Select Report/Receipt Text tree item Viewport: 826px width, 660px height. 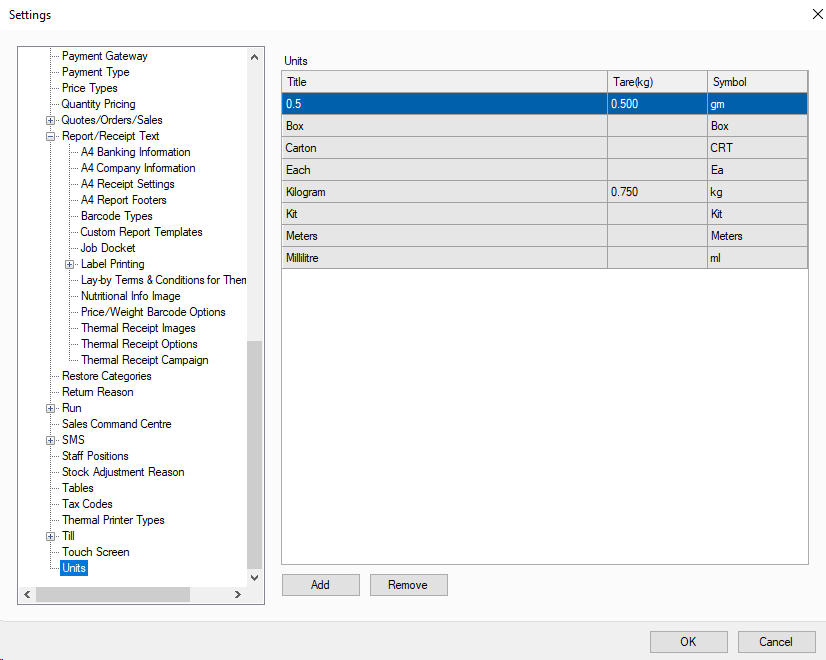(x=111, y=136)
